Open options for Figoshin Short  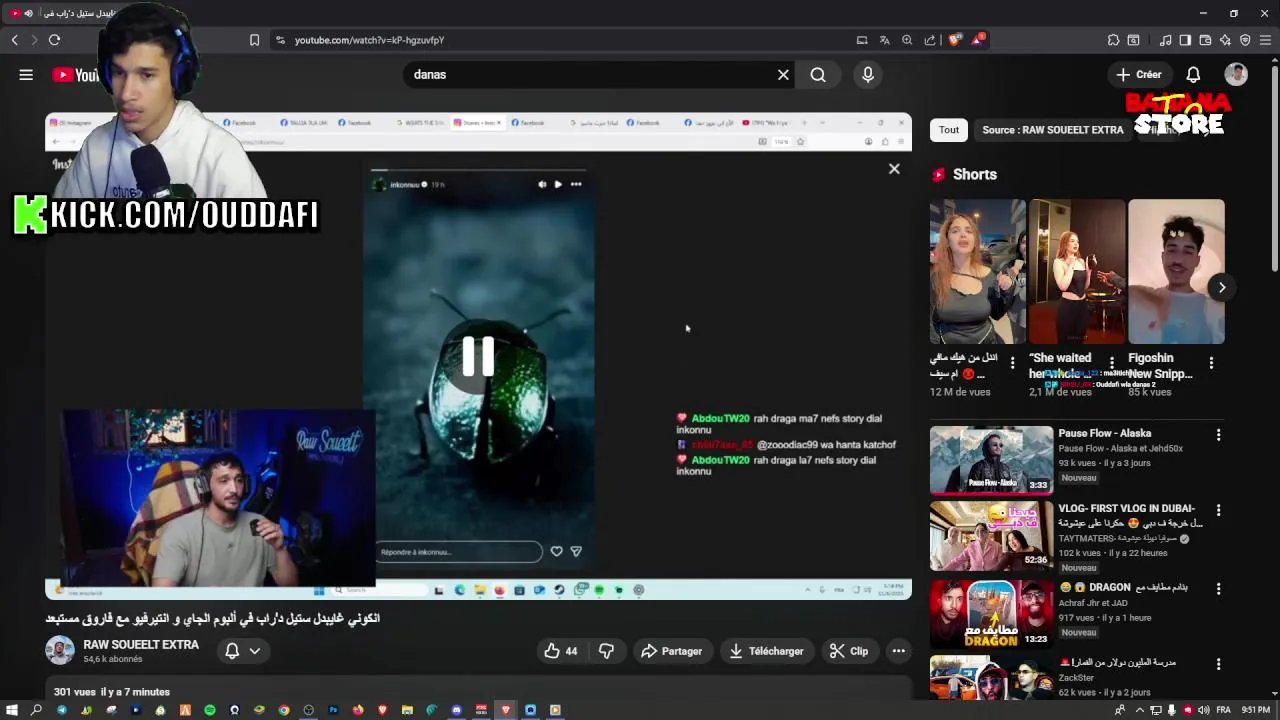pyautogui.click(x=1211, y=363)
